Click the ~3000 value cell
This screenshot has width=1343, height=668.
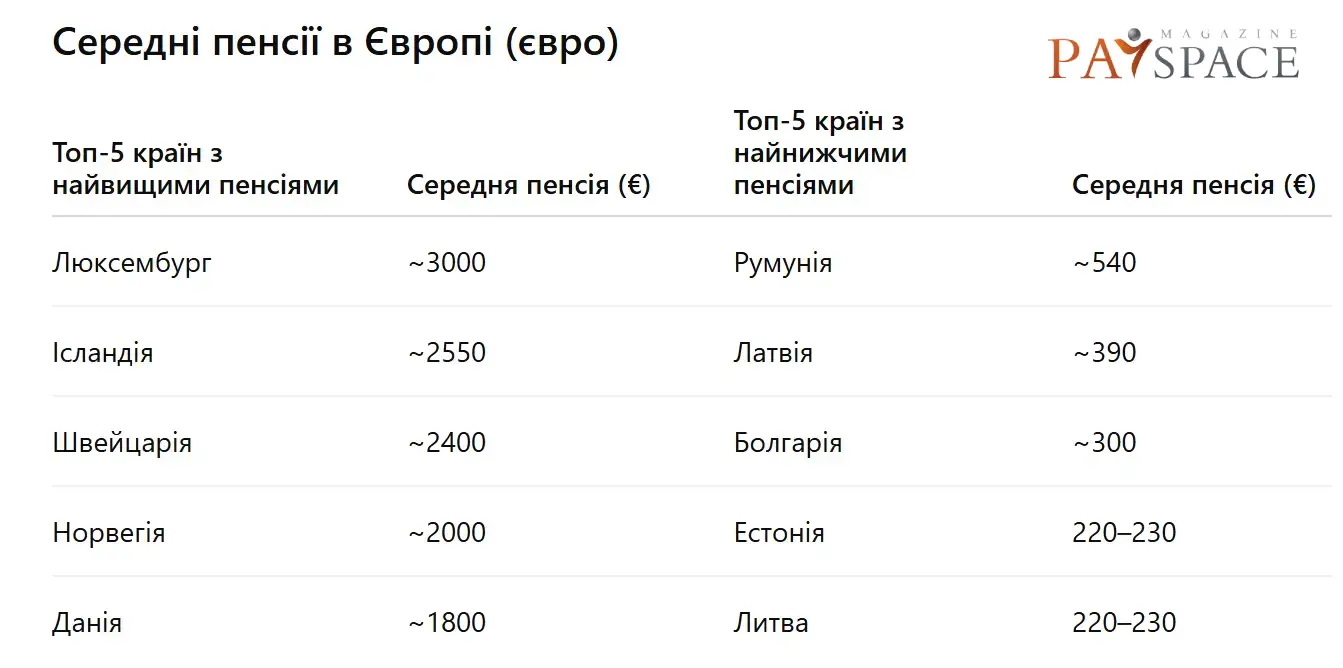tap(447, 263)
